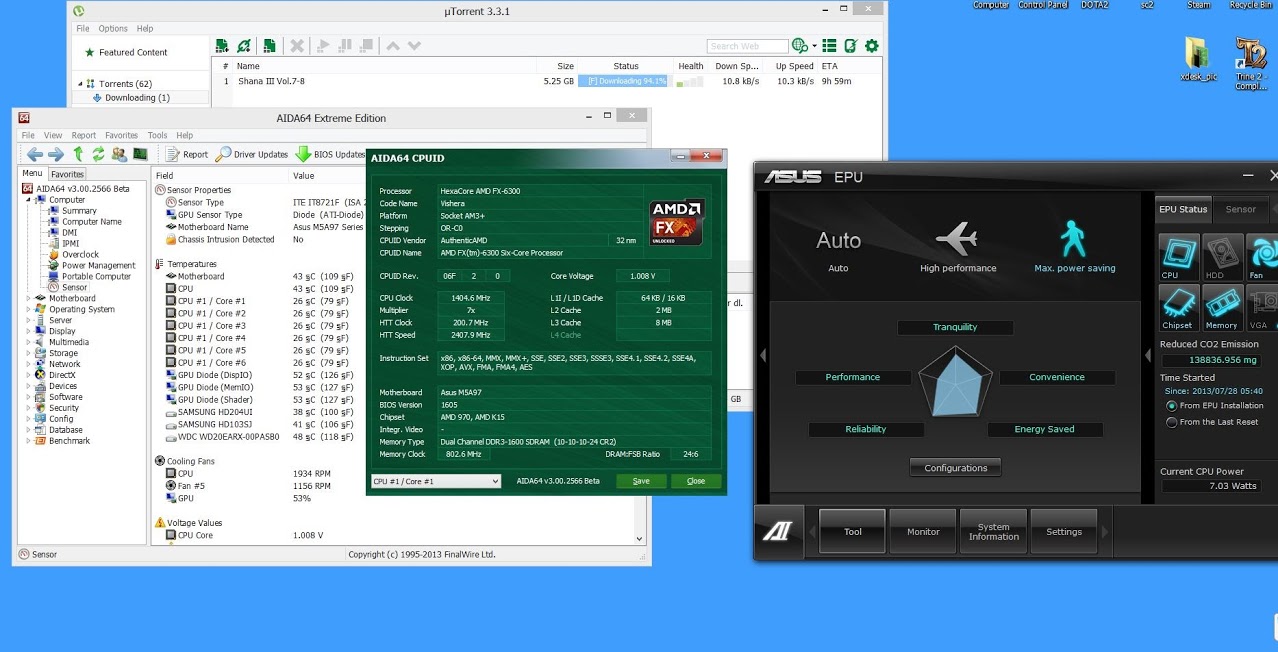Click AIDA64 monitor diagnostics toolbar icon

click(140, 154)
